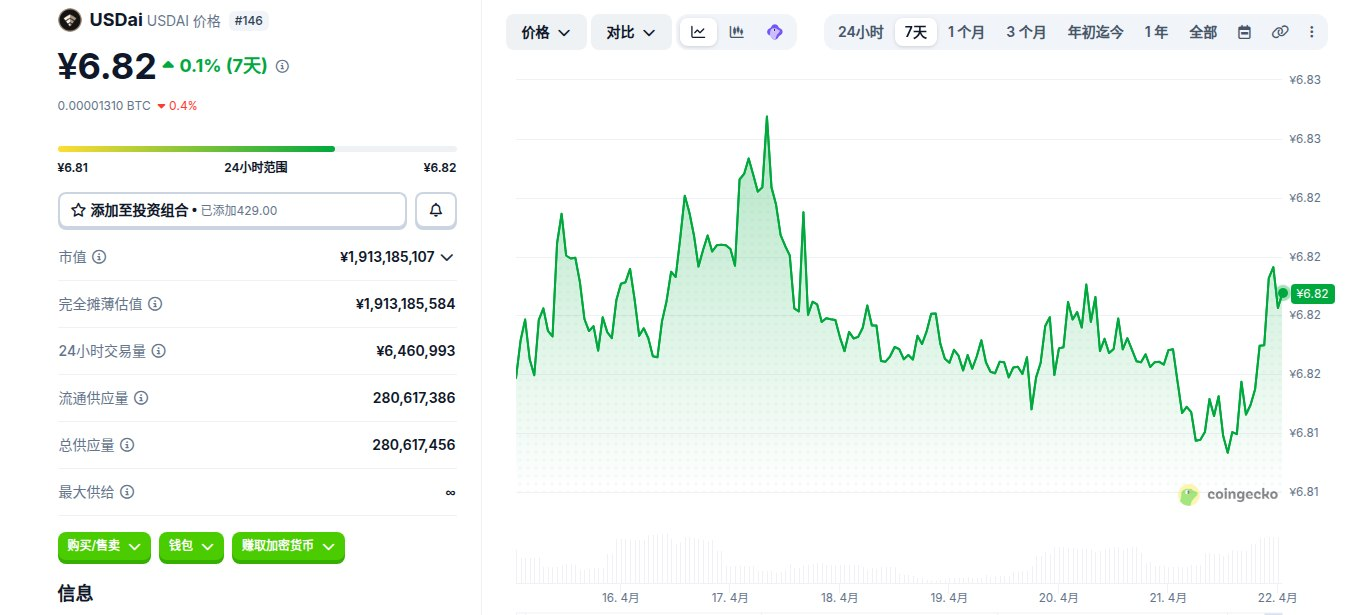The width and height of the screenshot is (1360, 615).
Task: Click the large ¥6.82 price heading
Action: click(107, 66)
